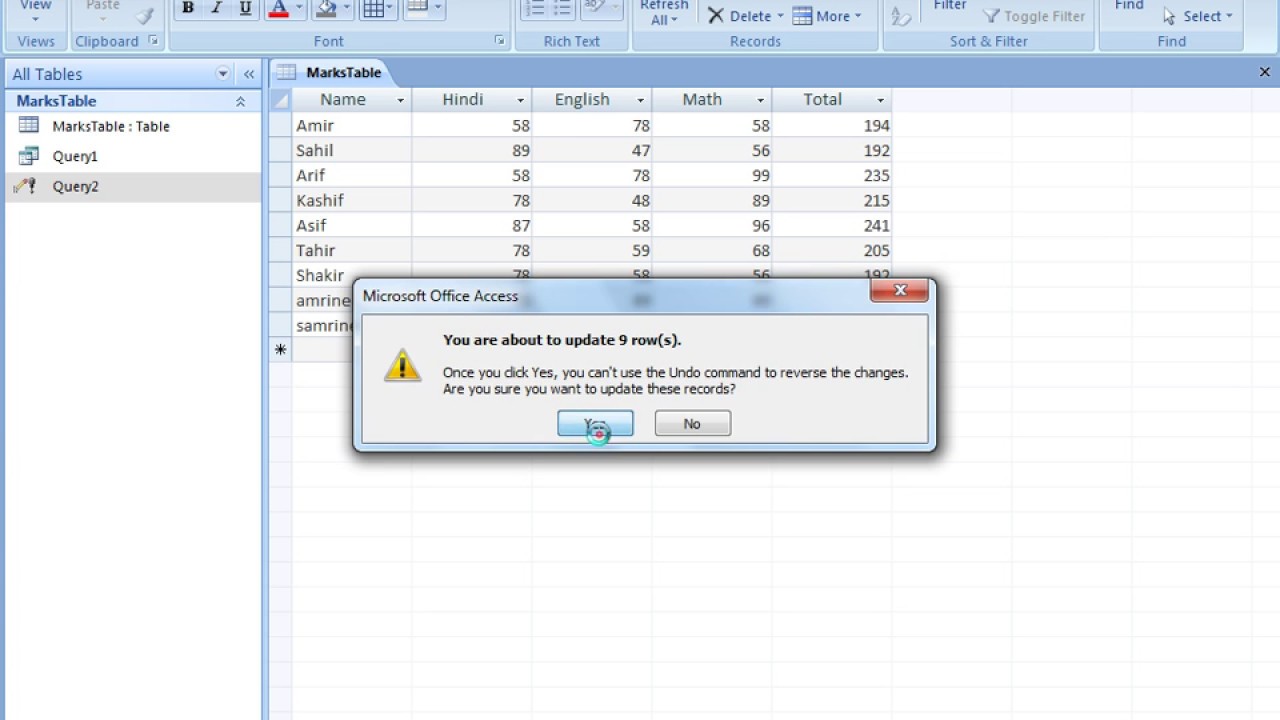Open the font color dropdown arrow
Screen dimensions: 1280x720
point(298,9)
